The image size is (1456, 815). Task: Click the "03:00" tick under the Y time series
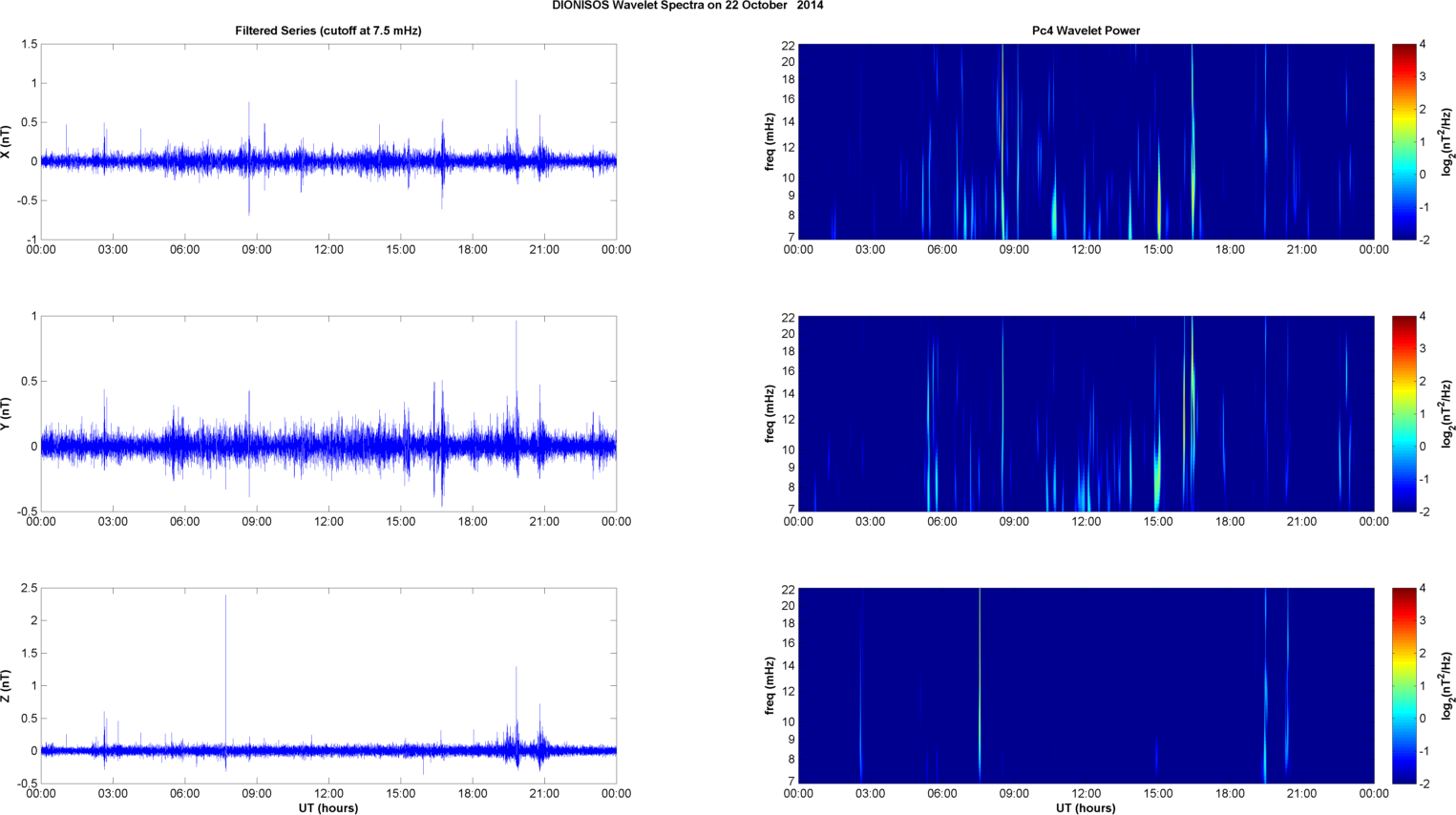pos(113,522)
